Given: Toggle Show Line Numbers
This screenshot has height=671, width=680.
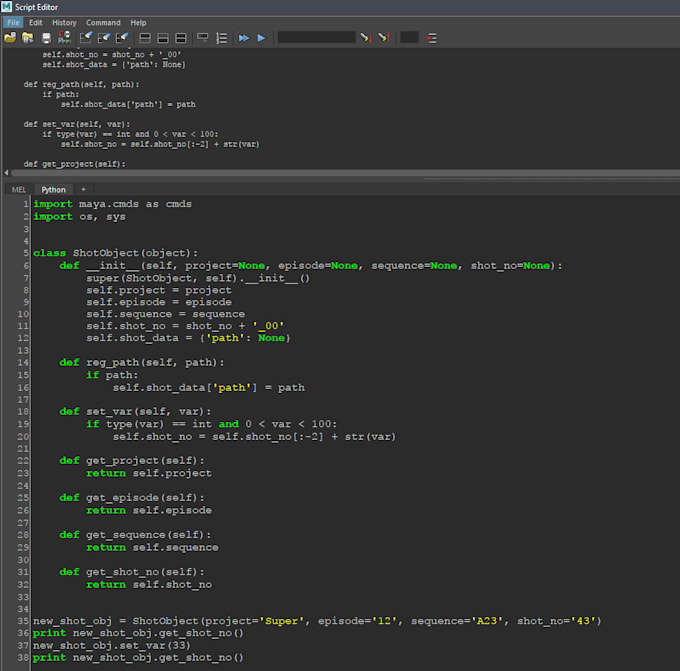Looking at the screenshot, I should (x=222, y=38).
